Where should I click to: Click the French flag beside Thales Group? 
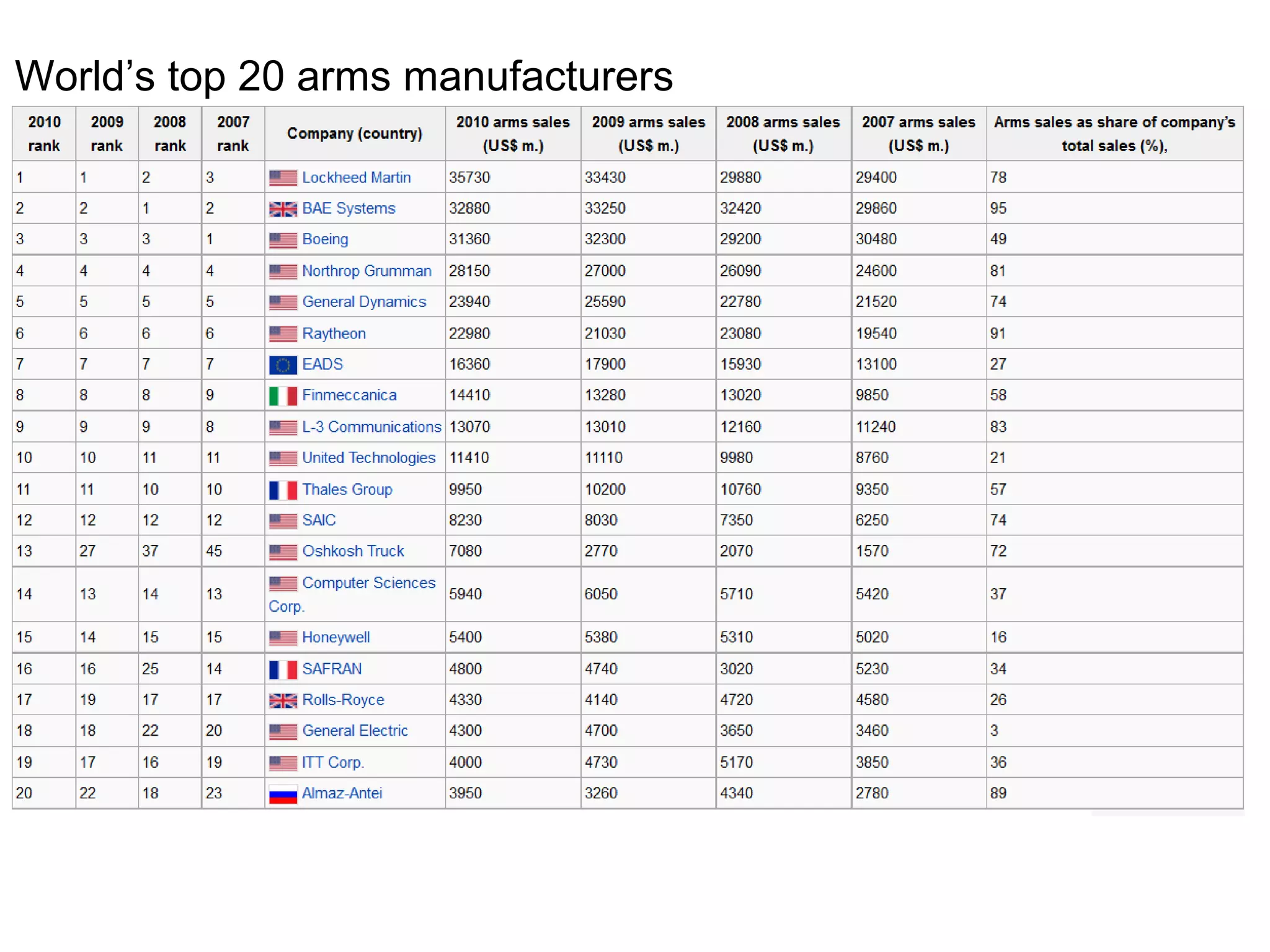tap(283, 490)
